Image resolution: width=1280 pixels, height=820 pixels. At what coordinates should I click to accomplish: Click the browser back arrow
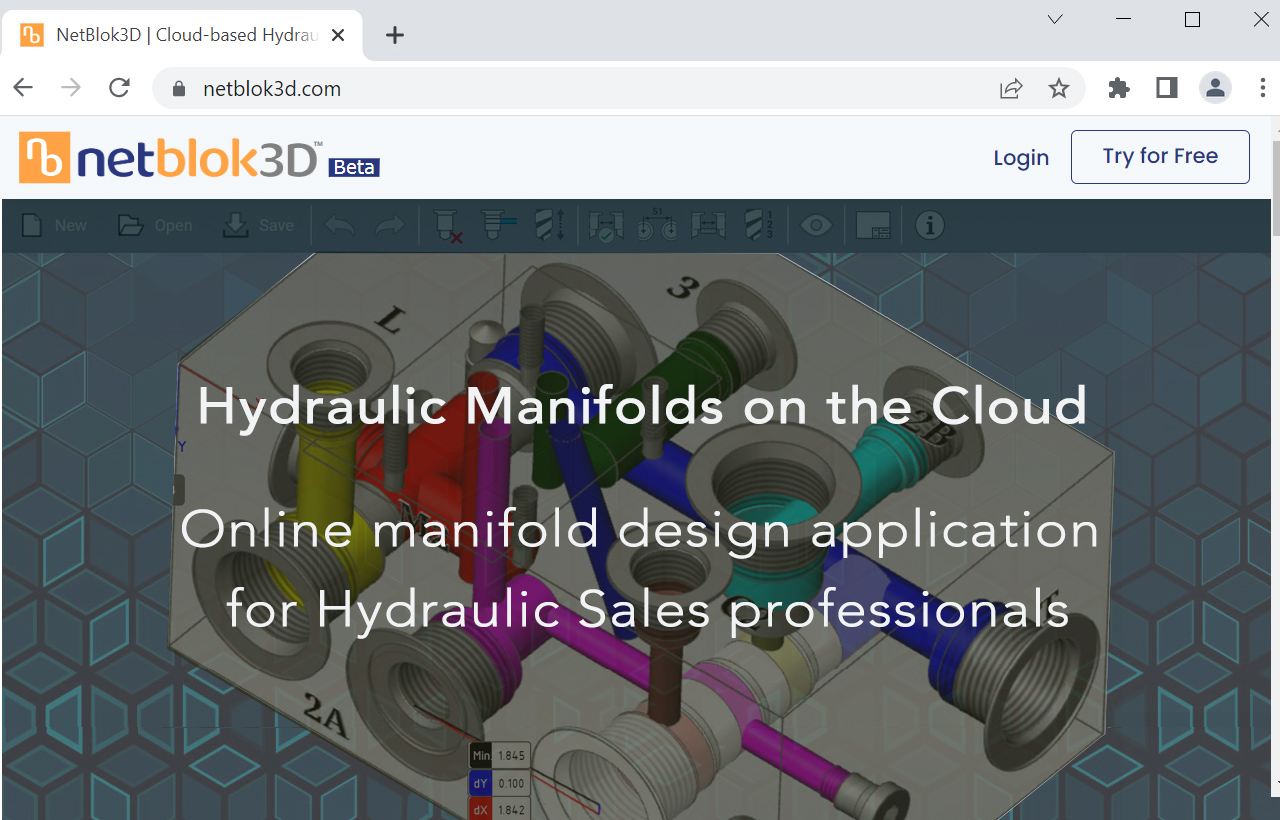coord(23,88)
